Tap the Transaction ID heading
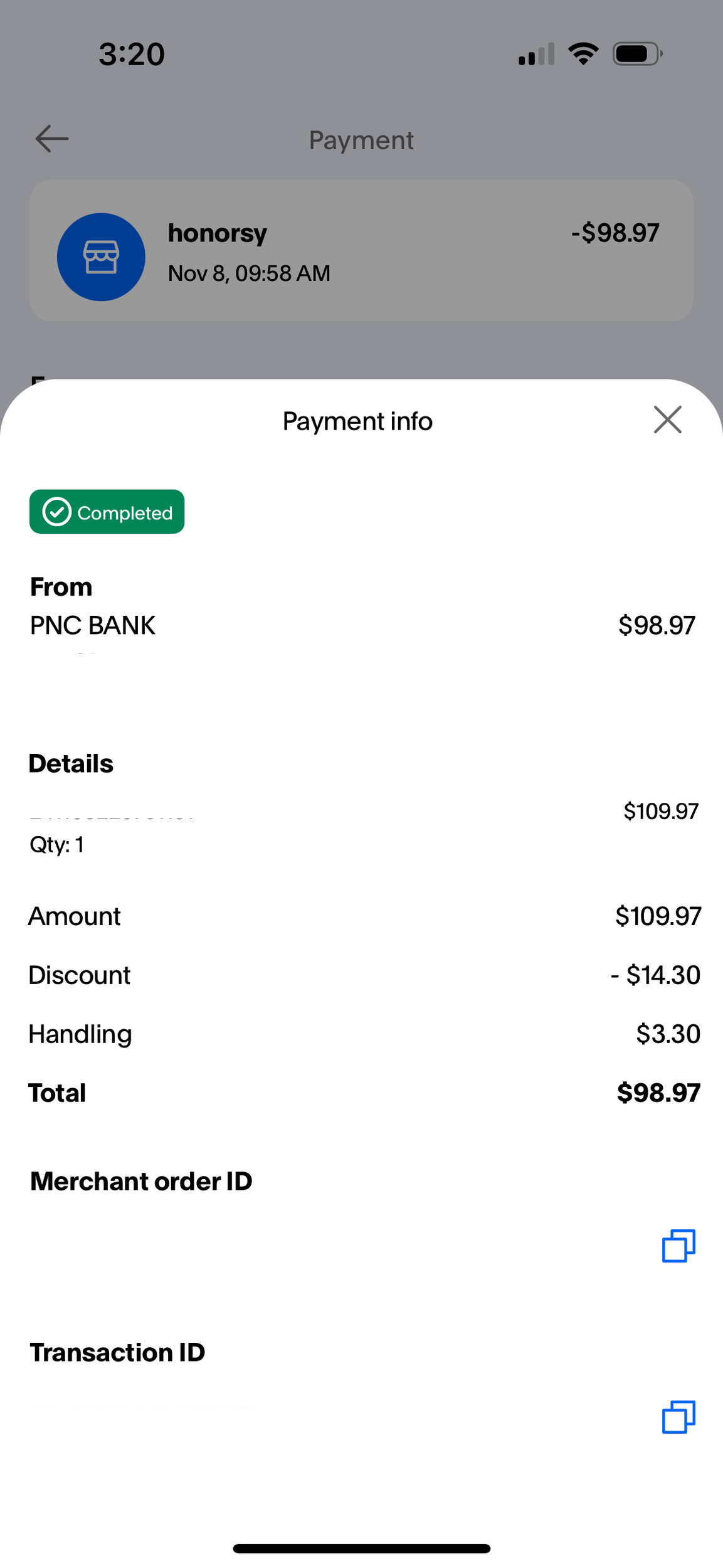Image resolution: width=723 pixels, height=1568 pixels. pyautogui.click(x=117, y=1352)
